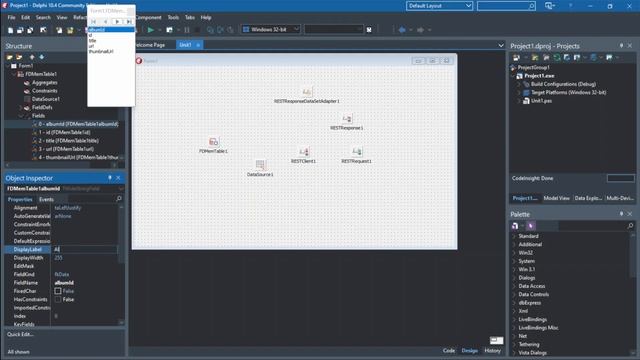This screenshot has height=360, width=640.
Task: Pin the Object Inspector panel
Action: click(x=109, y=178)
